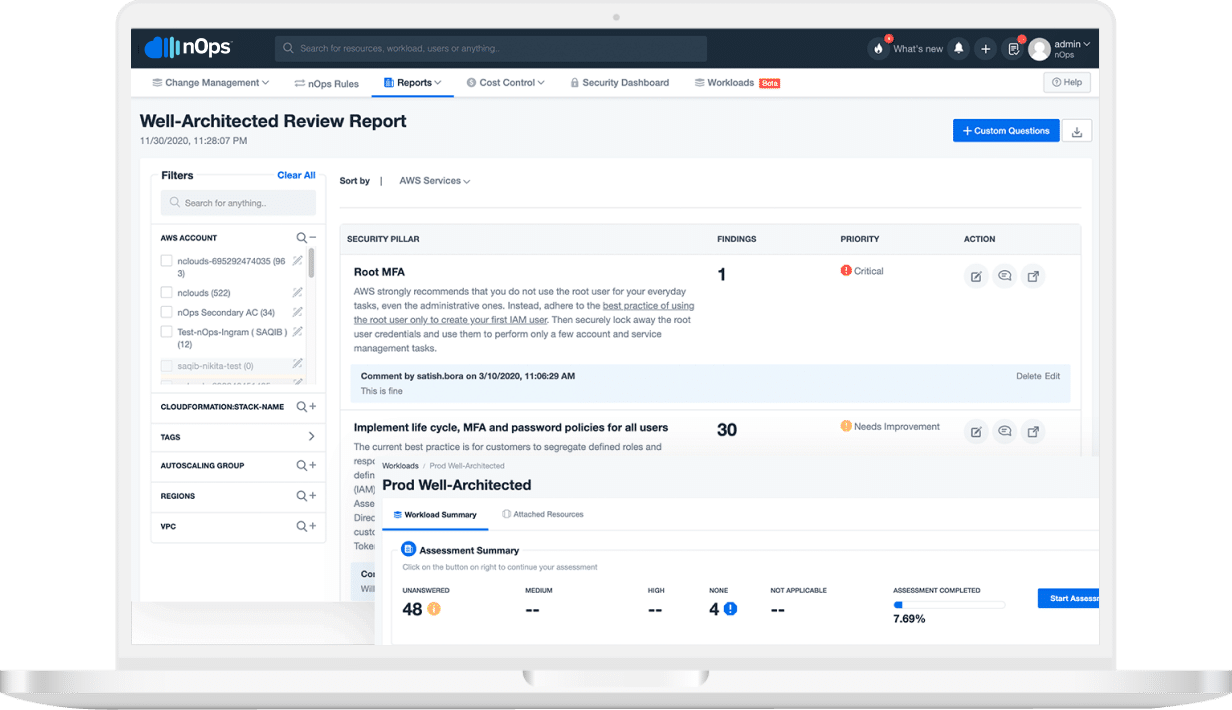The width and height of the screenshot is (1232, 710).
Task: Collapse the AWS Account filter section
Action: point(313,238)
